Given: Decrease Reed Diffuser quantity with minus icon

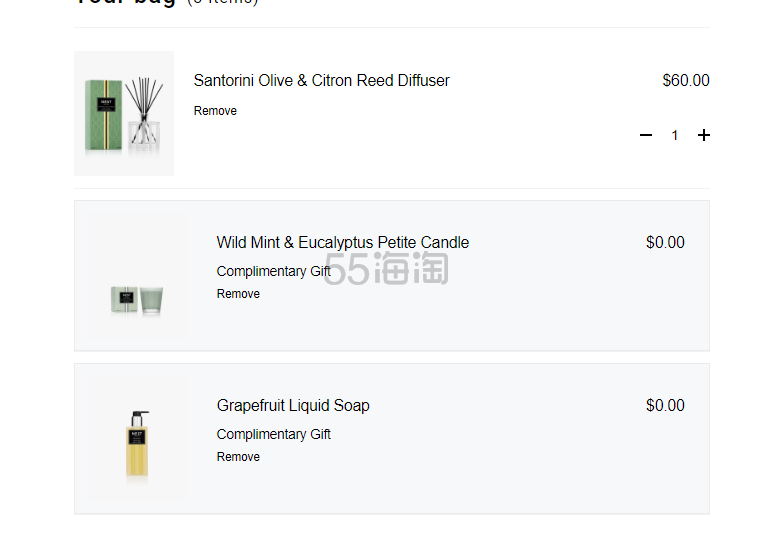Looking at the screenshot, I should click(646, 135).
